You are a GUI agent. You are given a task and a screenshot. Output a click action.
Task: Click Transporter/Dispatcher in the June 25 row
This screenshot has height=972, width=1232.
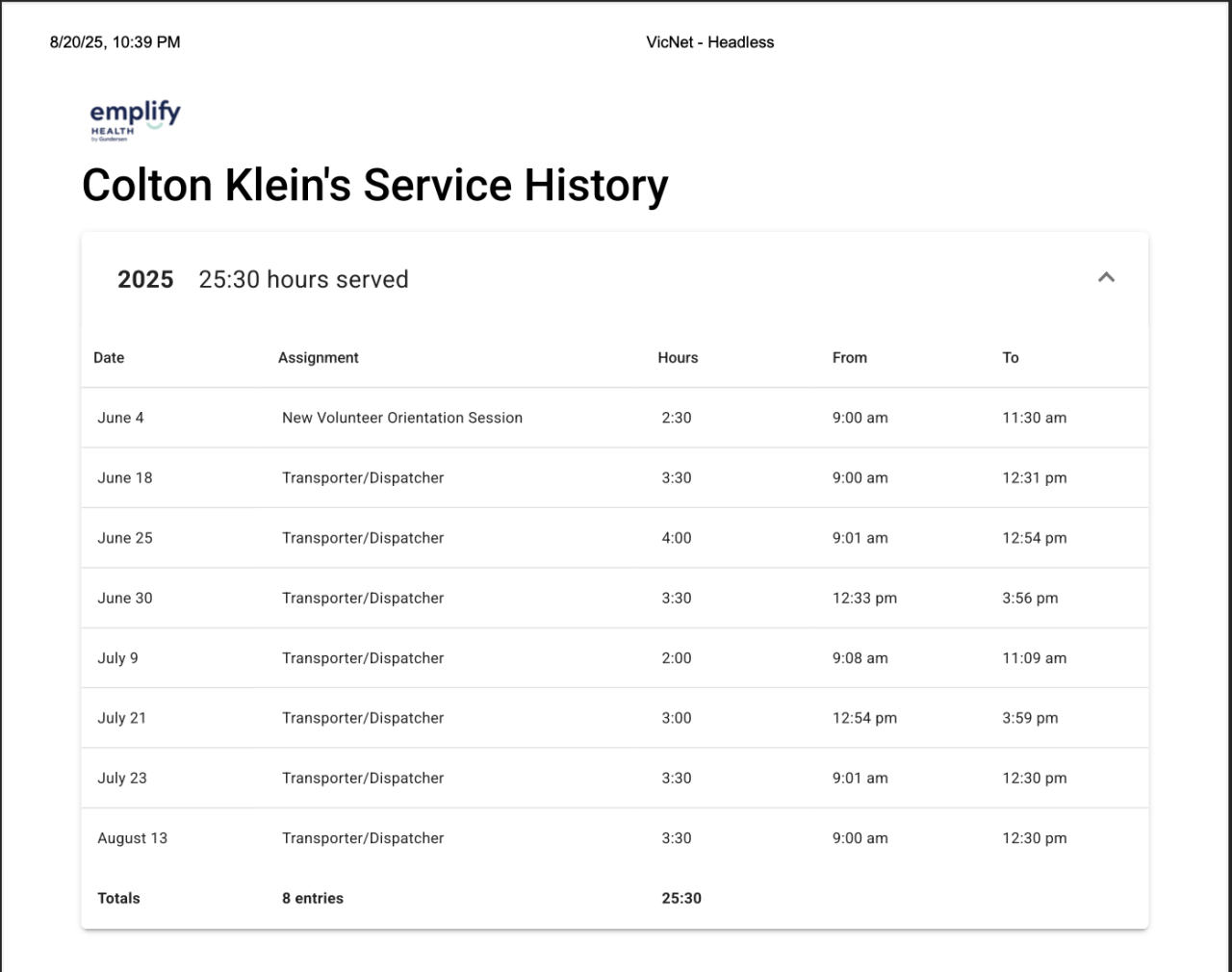pyautogui.click(x=363, y=538)
